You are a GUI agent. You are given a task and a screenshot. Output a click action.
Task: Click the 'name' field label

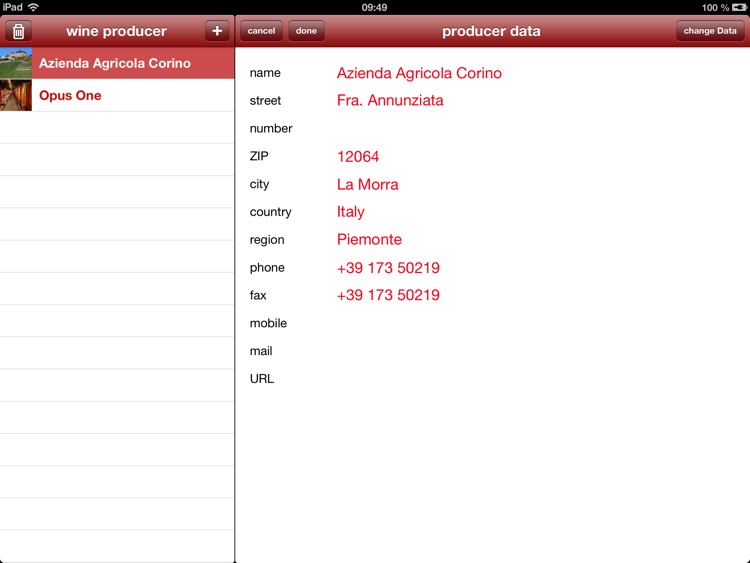[x=265, y=73]
